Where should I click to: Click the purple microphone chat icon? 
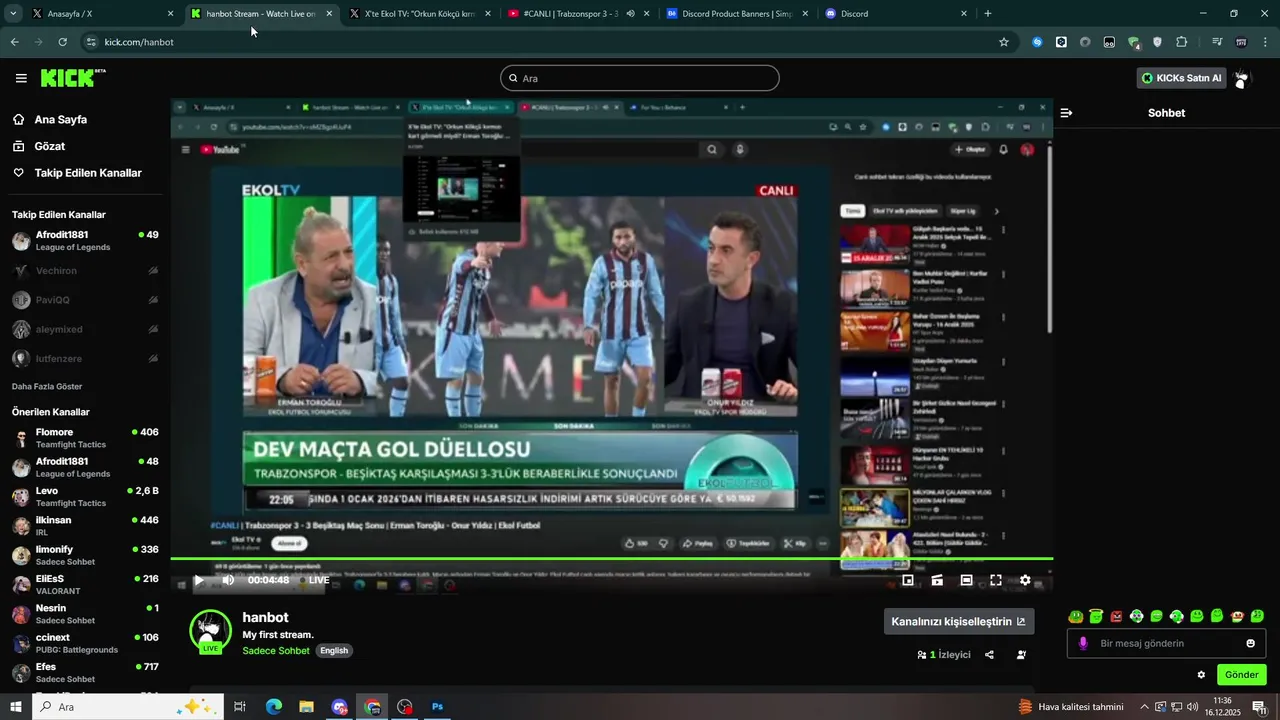[x=1083, y=643]
